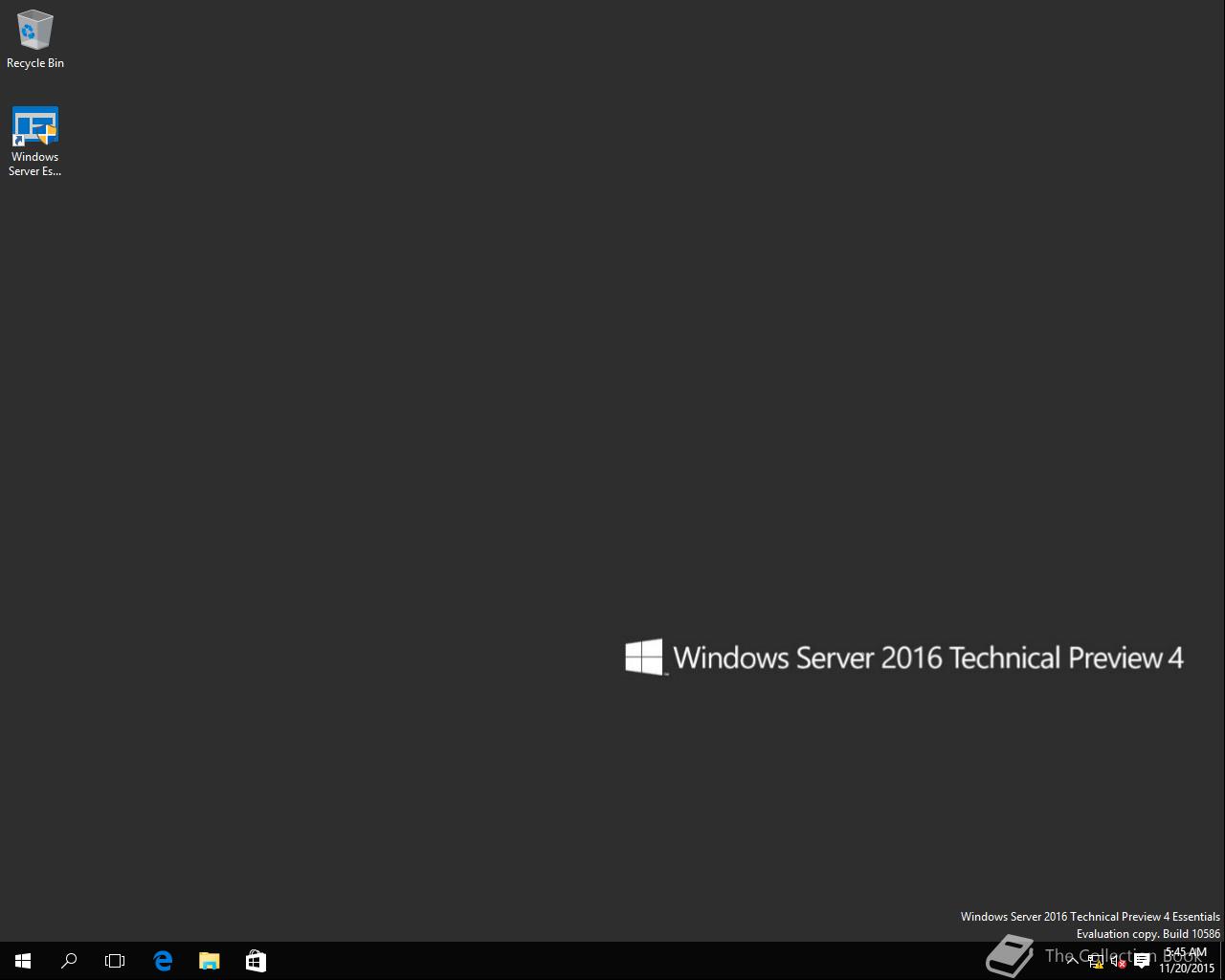Open Task View on the taskbar
1225x980 pixels.
(115, 961)
